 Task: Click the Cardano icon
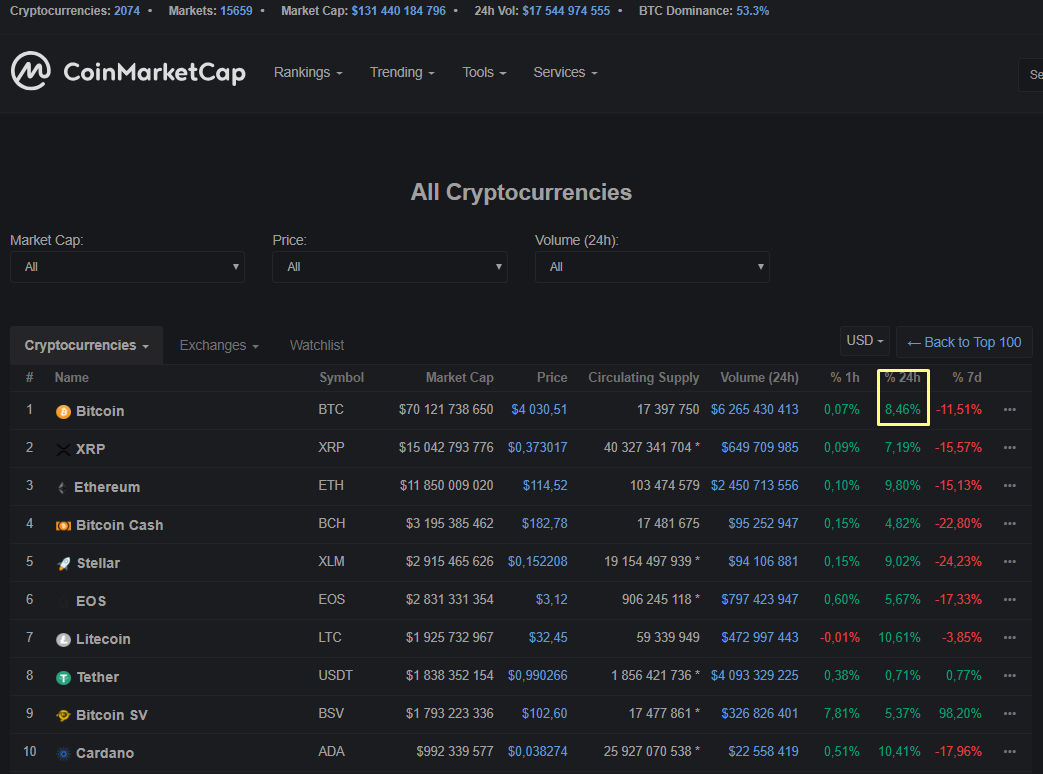click(x=63, y=753)
